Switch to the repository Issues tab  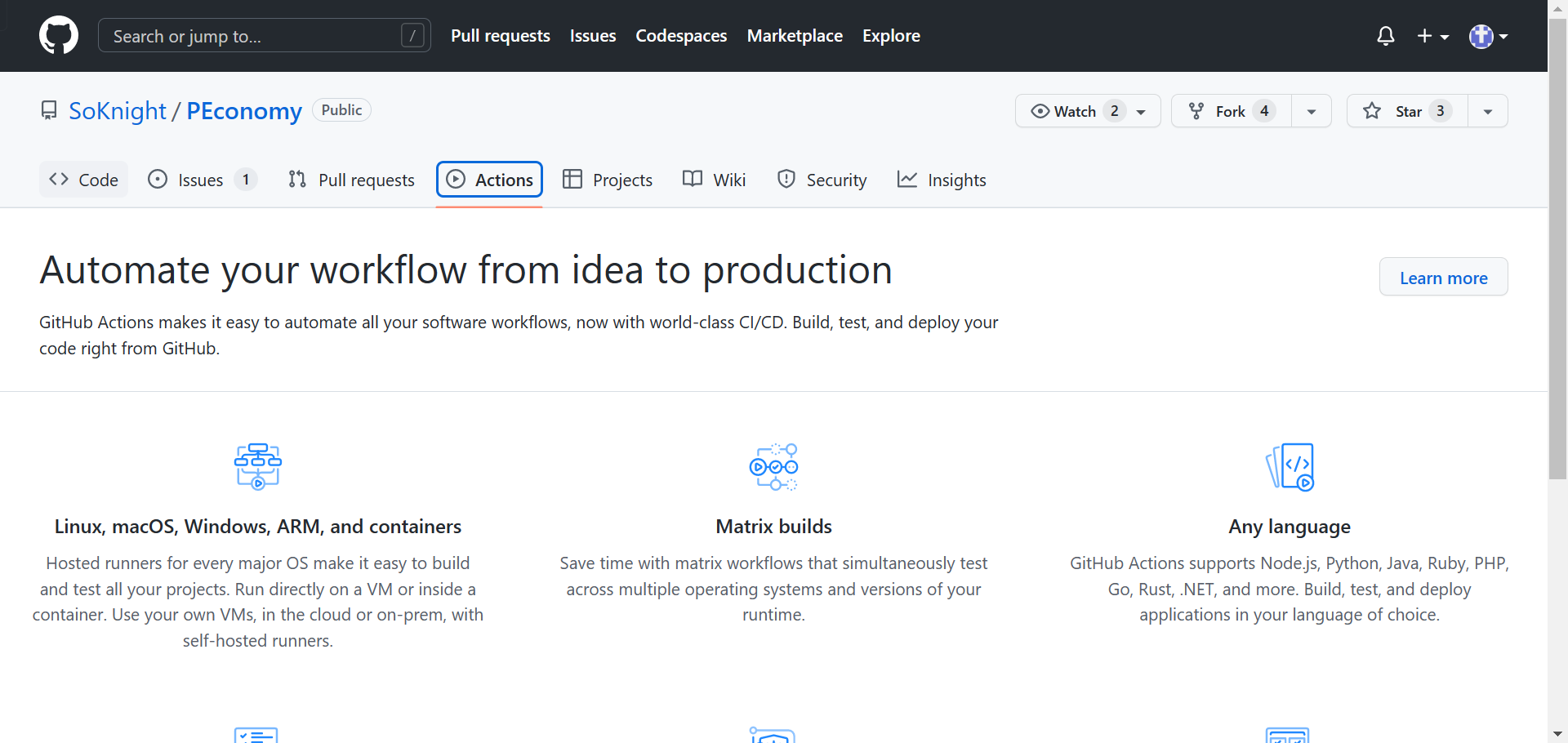tap(203, 180)
